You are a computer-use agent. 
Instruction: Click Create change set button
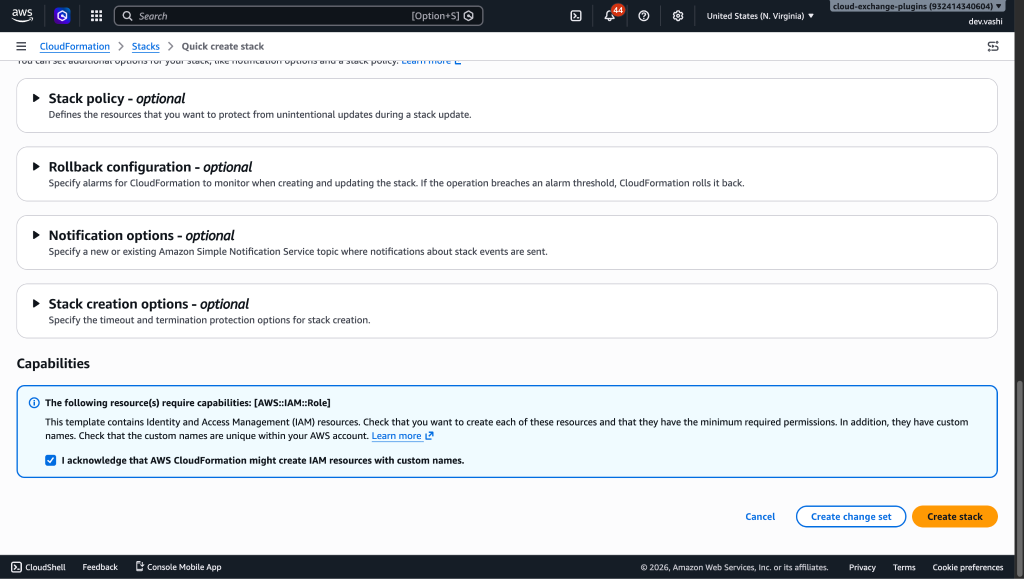[851, 516]
